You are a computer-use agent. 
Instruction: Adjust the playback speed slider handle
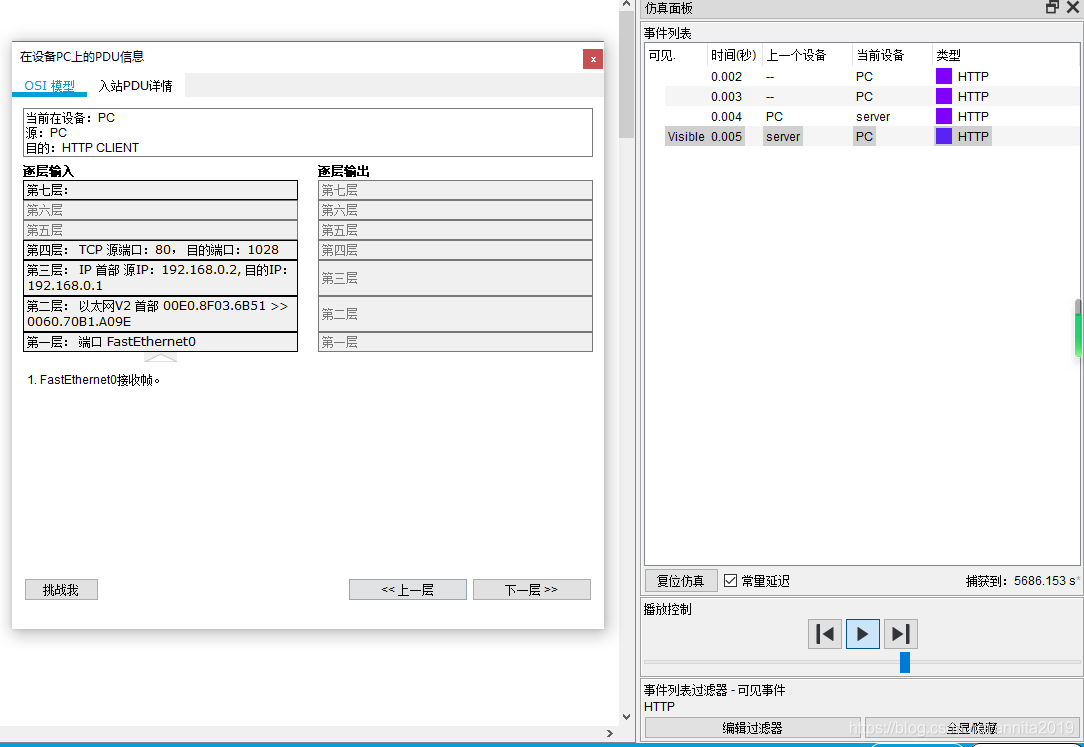[x=904, y=662]
